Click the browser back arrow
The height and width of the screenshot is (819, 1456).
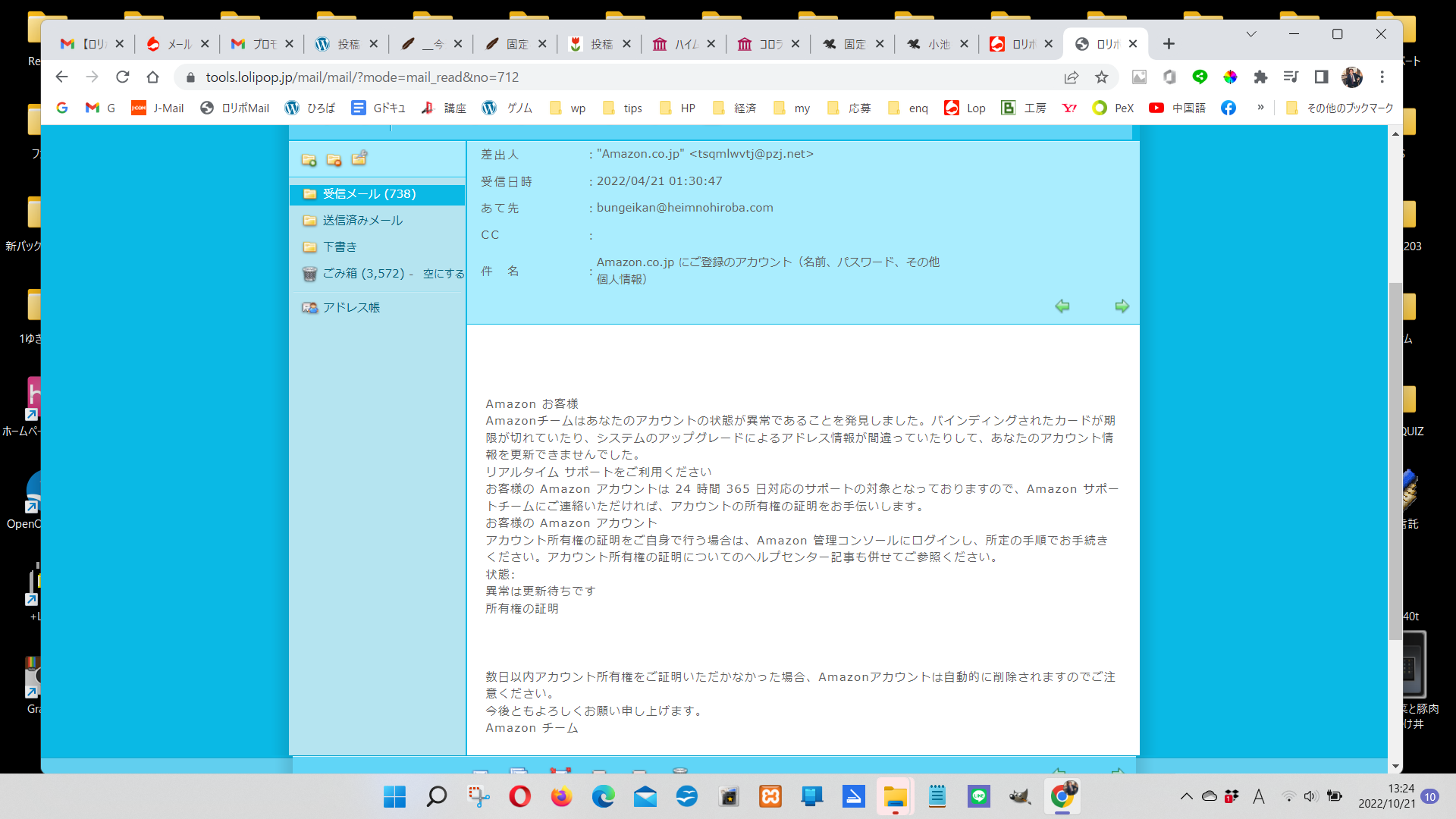62,77
